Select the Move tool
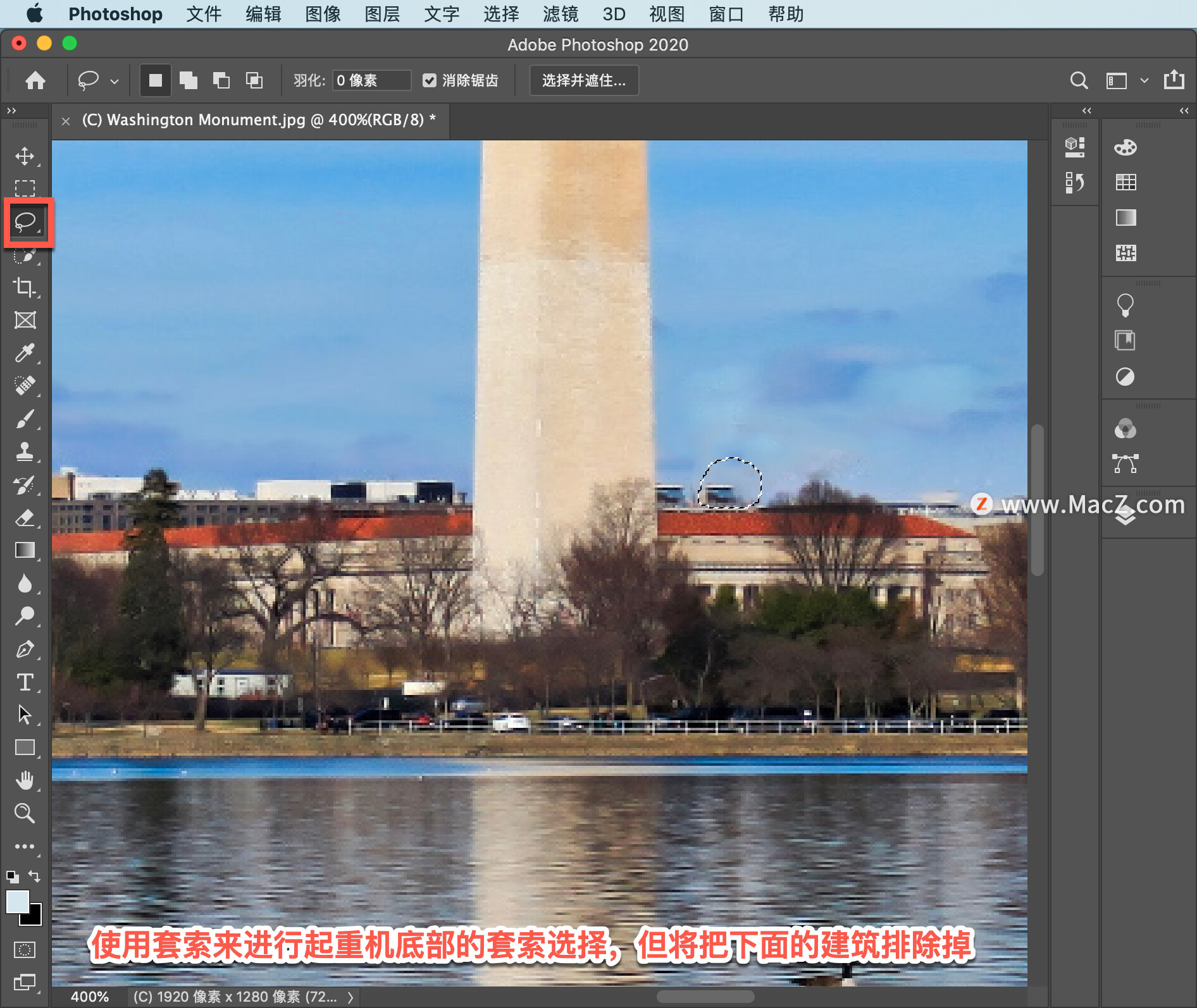This screenshot has width=1197, height=1008. (25, 156)
